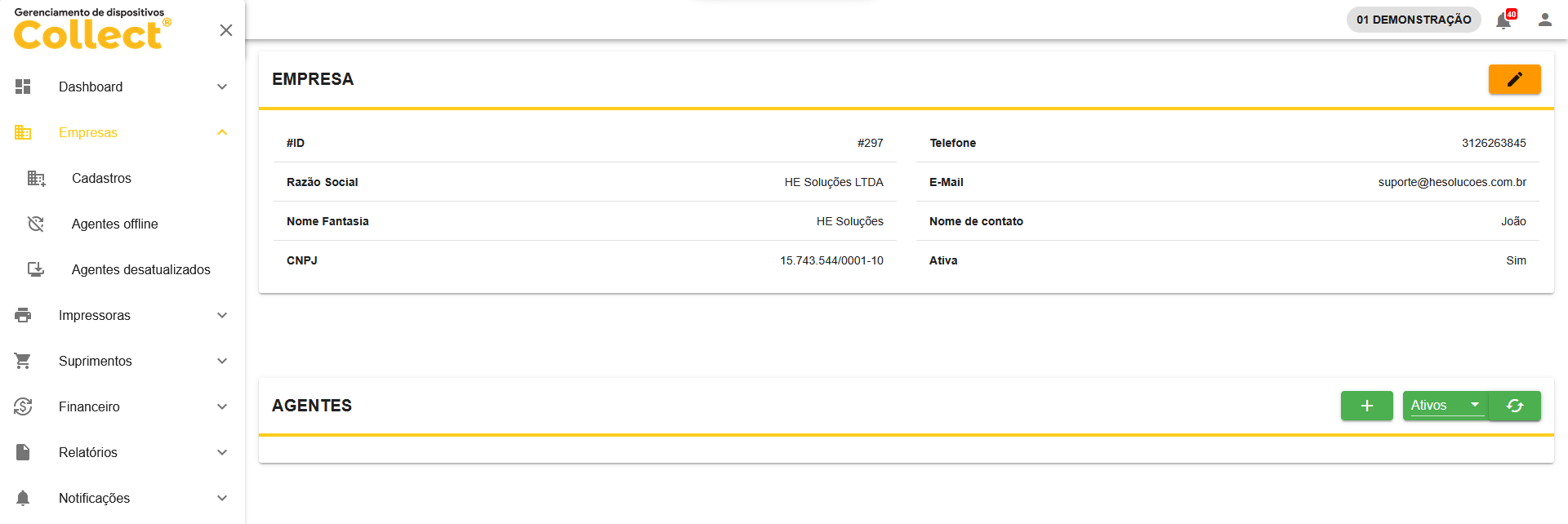Click the Suprimentos shopping cart icon

pos(23,361)
